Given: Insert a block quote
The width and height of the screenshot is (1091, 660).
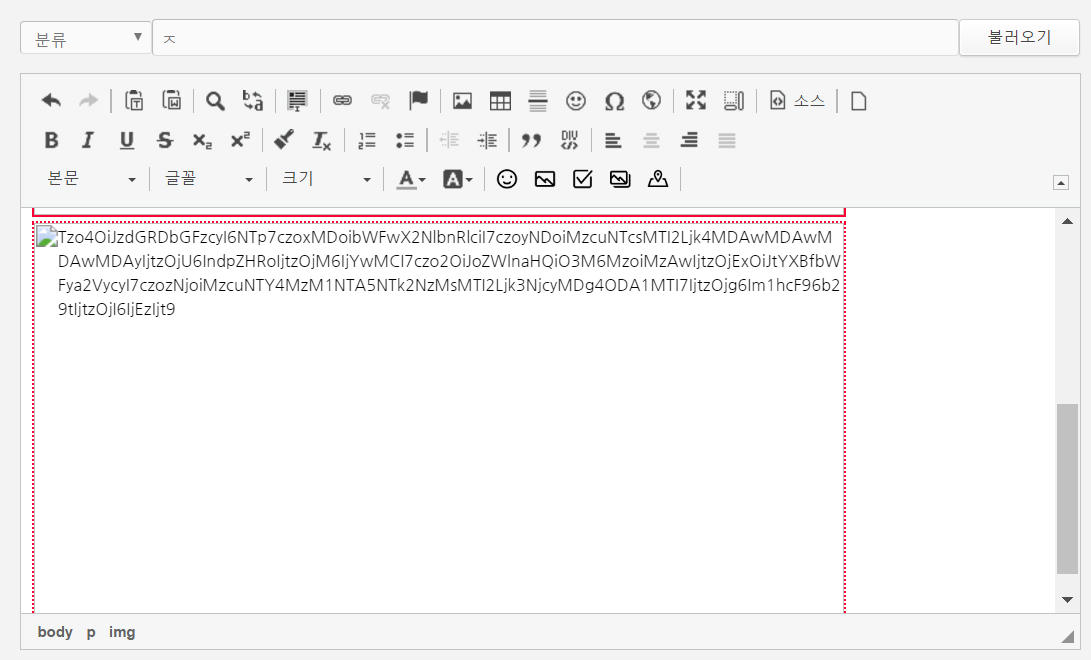Looking at the screenshot, I should 531,140.
